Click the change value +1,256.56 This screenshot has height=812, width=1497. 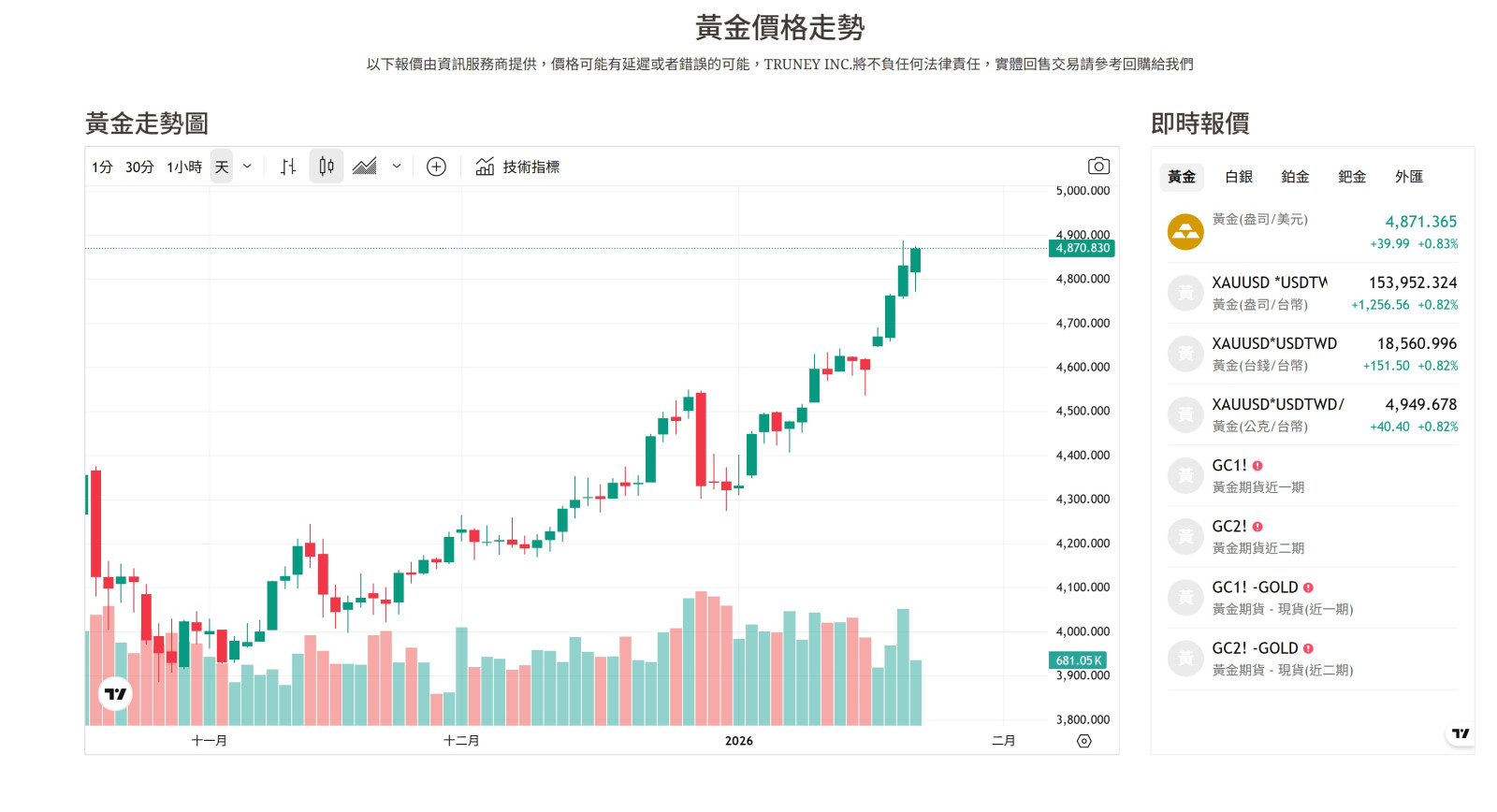click(1380, 305)
